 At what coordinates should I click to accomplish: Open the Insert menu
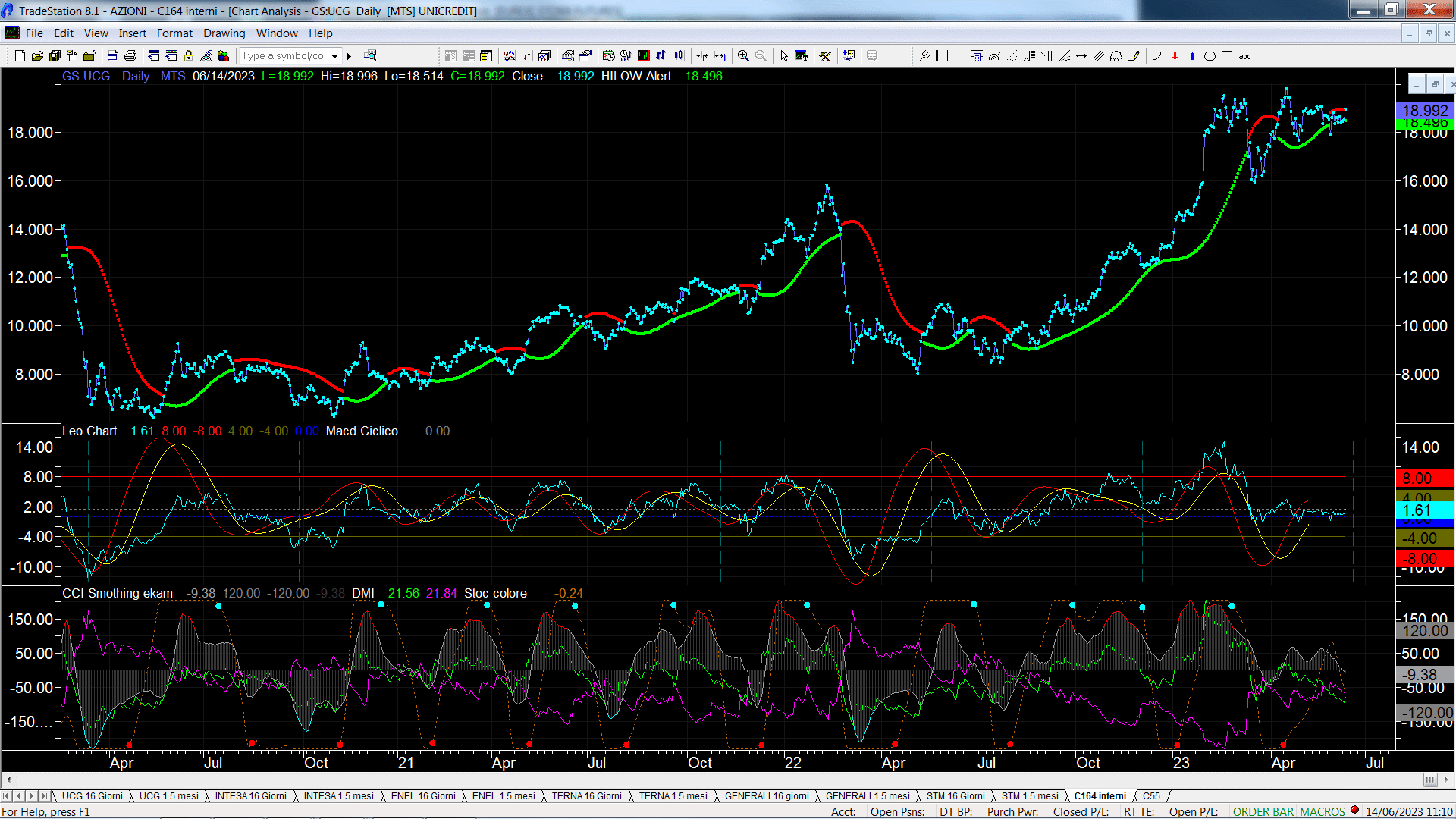[x=133, y=33]
